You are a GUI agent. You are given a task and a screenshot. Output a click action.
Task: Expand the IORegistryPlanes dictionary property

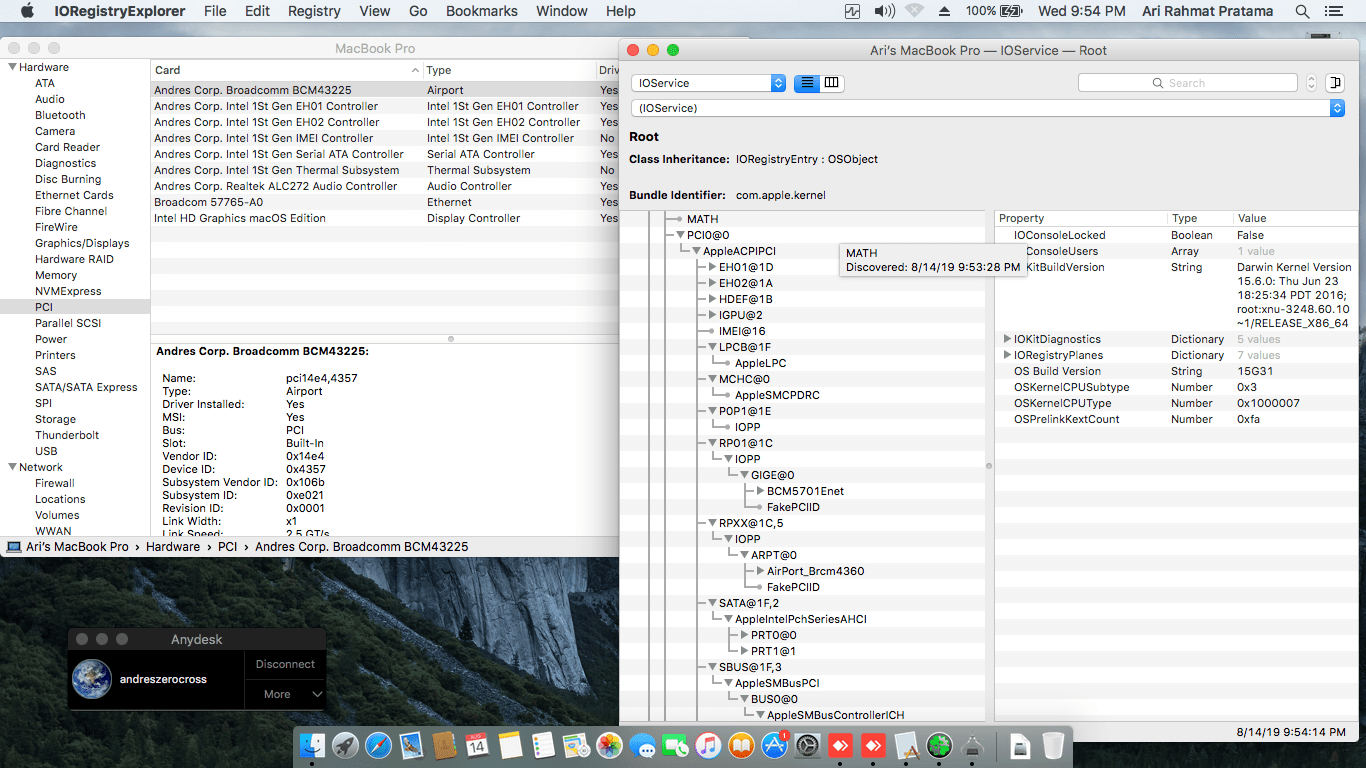click(1007, 355)
